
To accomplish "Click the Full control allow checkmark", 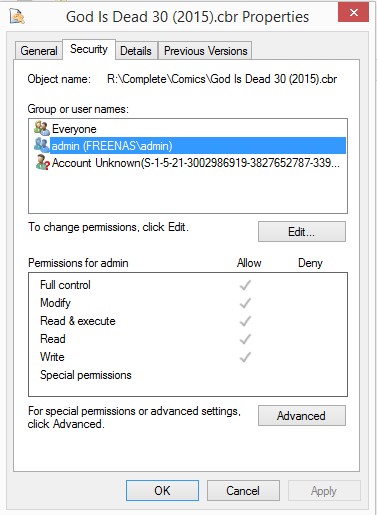I will (x=245, y=285).
